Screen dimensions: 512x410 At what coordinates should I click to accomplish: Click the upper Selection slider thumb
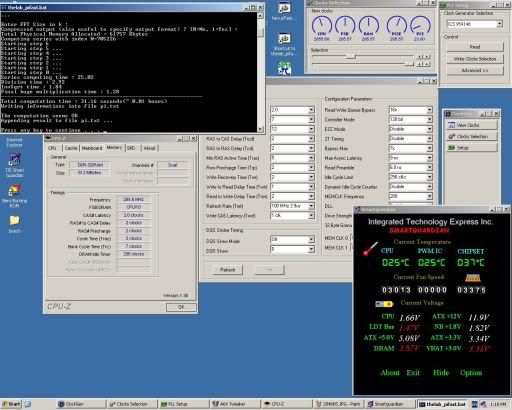coord(351,56)
